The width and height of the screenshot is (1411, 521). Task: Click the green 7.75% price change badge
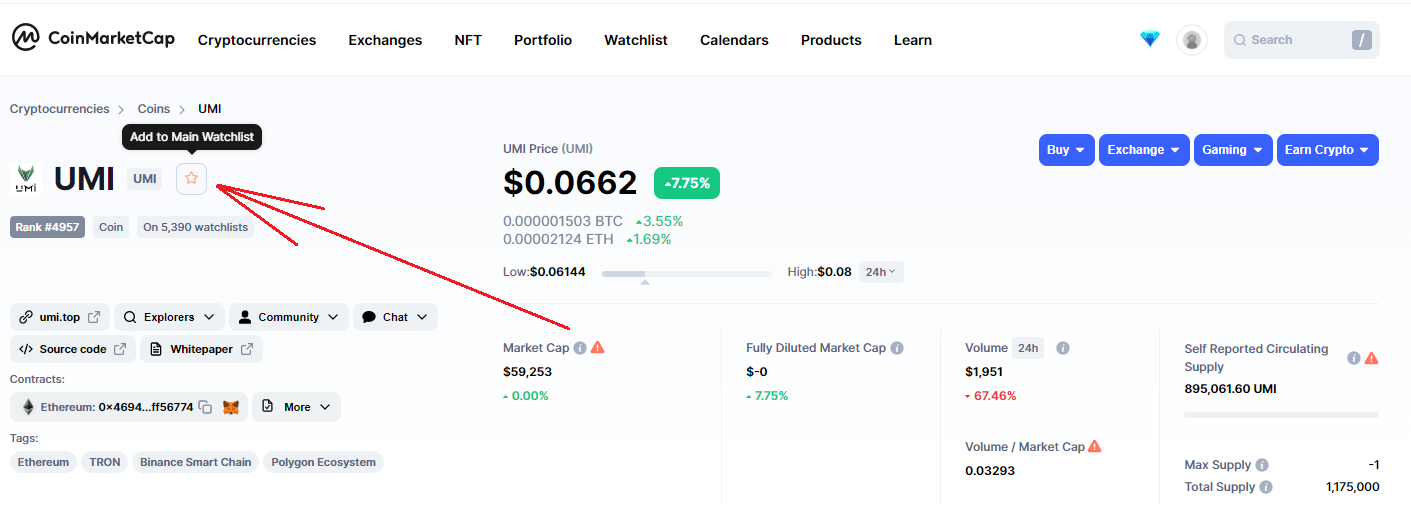pos(687,183)
